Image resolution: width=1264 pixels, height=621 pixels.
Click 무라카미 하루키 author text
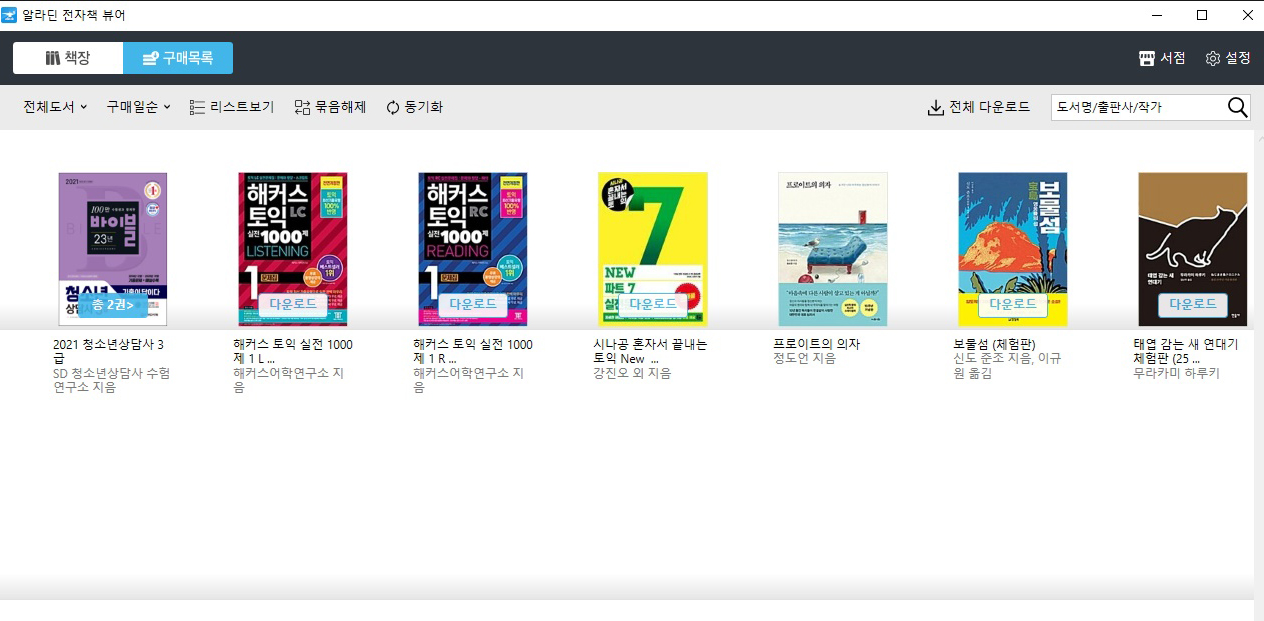point(1176,373)
